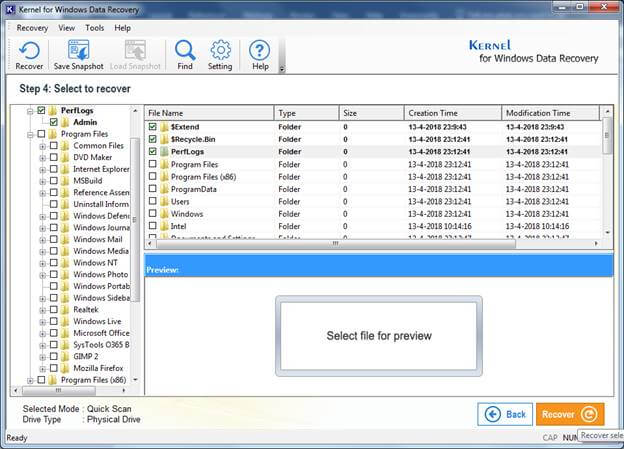Sort by File Name column header
This screenshot has width=624, height=449.
click(x=209, y=113)
